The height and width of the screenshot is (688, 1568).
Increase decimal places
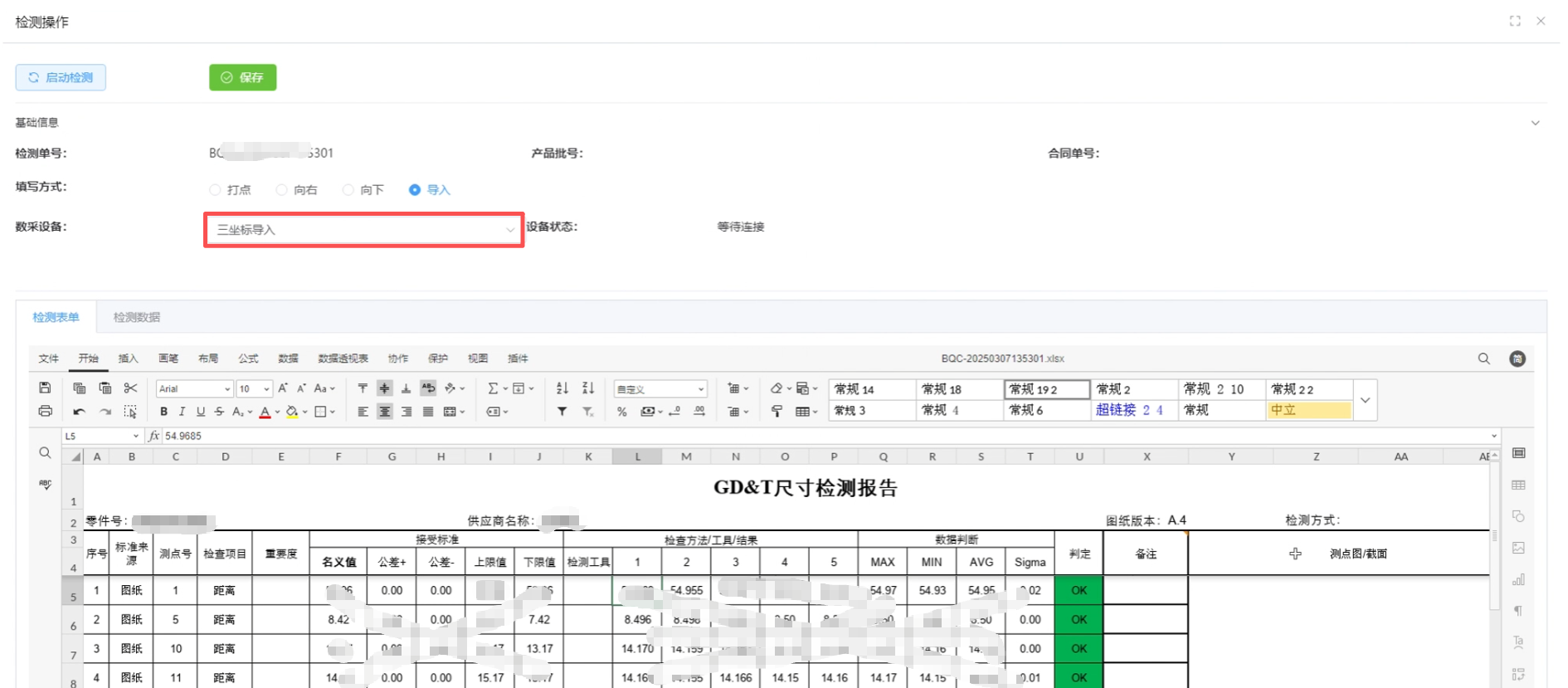[x=699, y=411]
